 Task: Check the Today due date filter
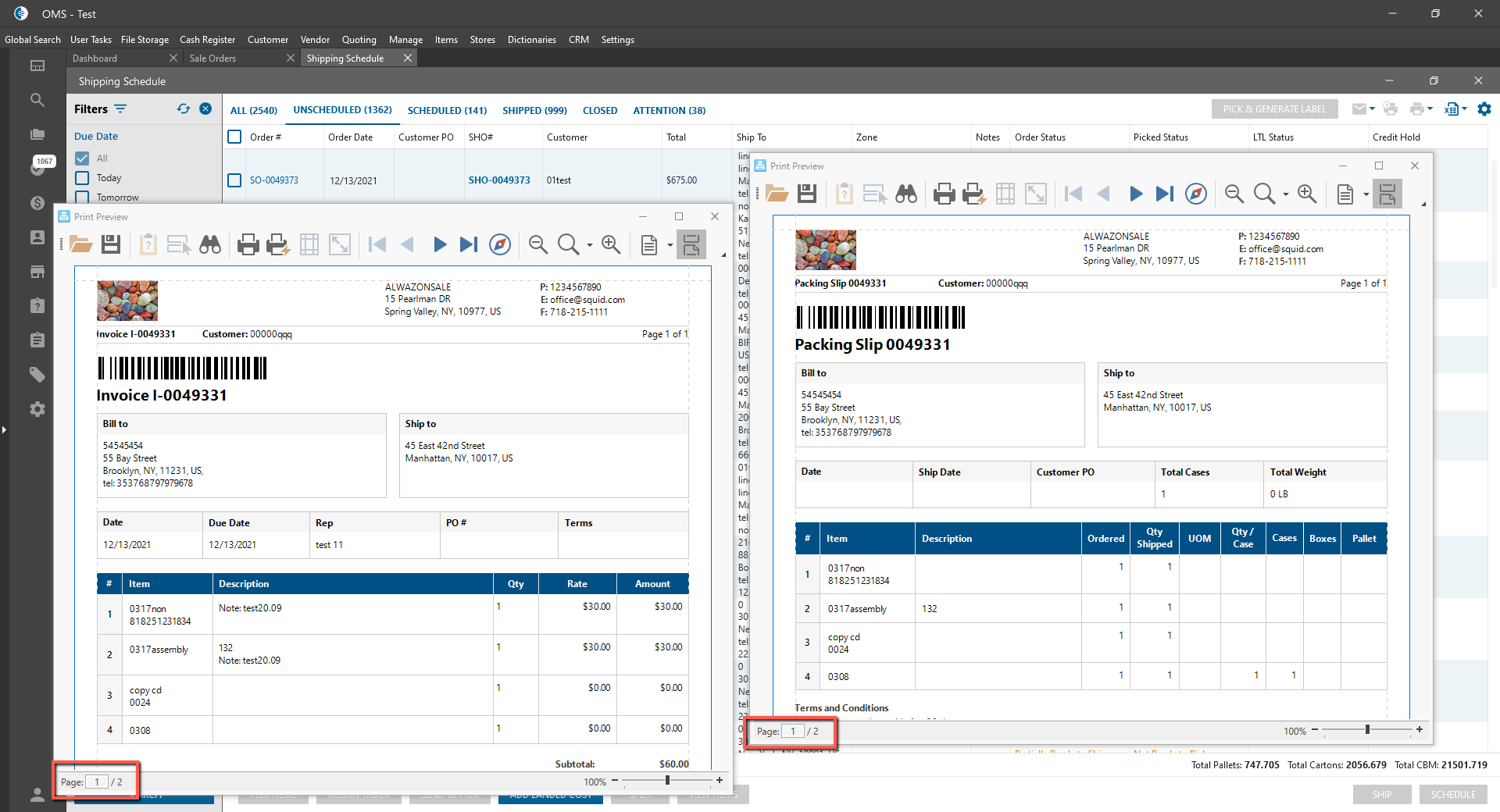click(x=82, y=178)
